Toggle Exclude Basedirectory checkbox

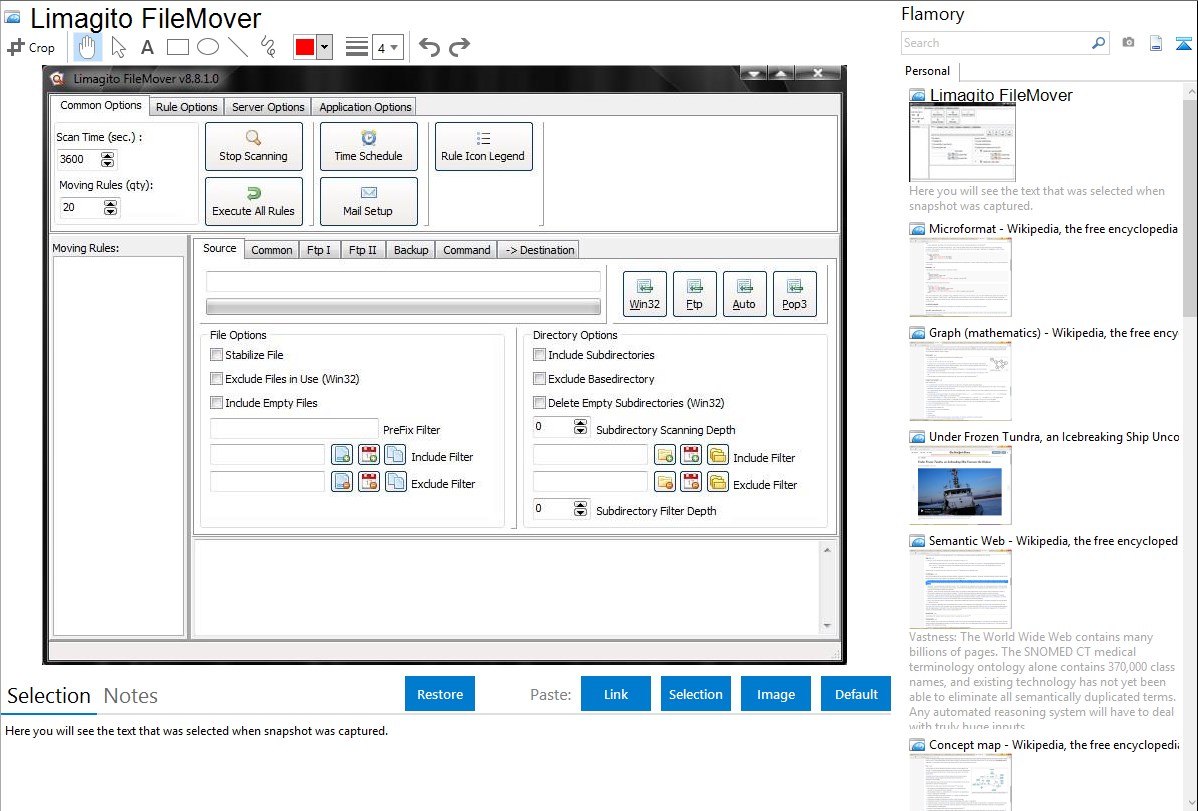coord(539,378)
